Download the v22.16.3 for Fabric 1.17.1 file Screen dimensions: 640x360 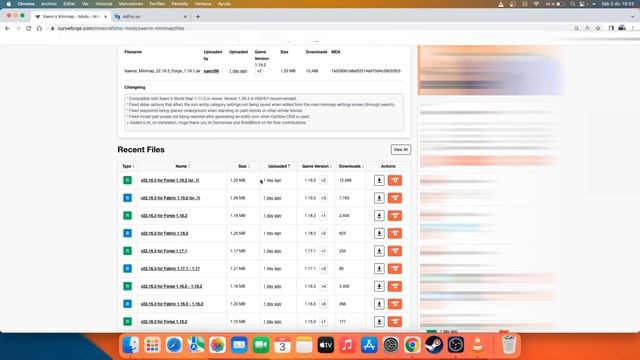click(379, 269)
